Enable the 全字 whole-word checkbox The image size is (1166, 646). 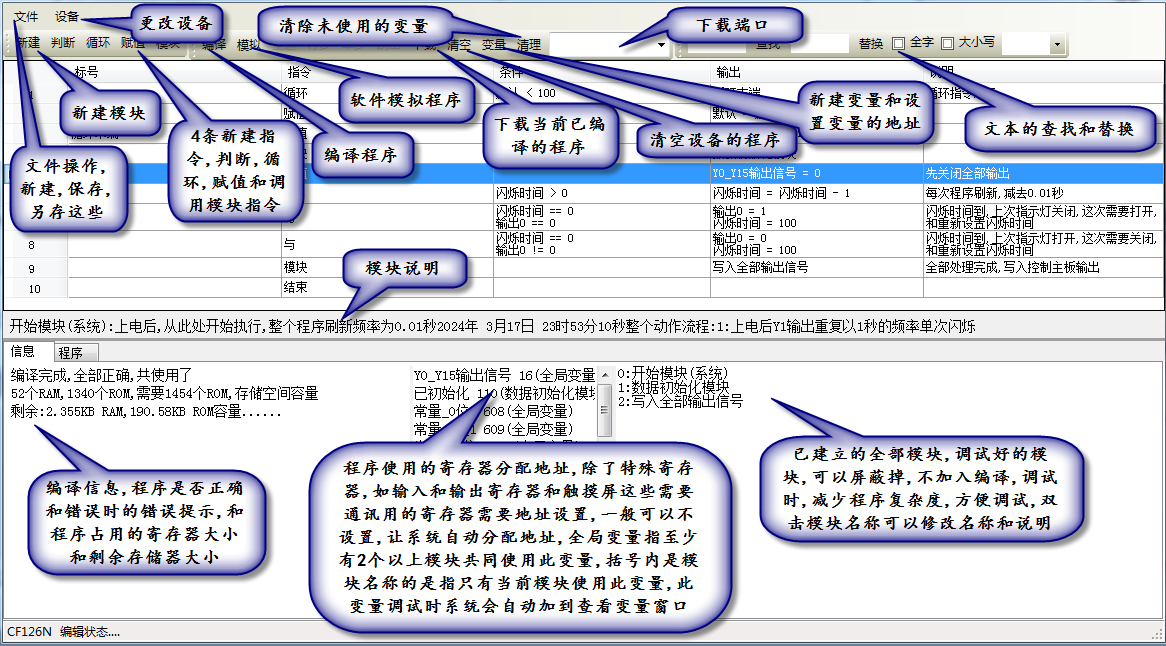coord(899,44)
